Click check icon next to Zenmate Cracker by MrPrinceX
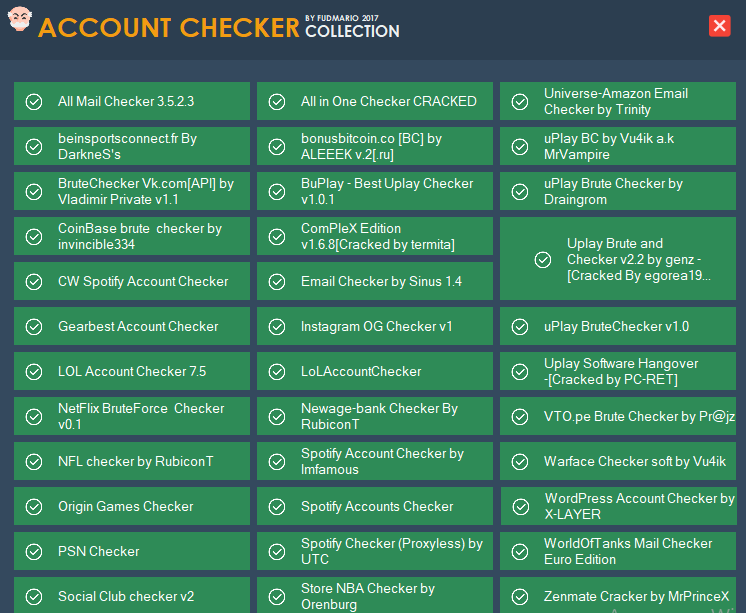746x613 pixels. [520, 596]
